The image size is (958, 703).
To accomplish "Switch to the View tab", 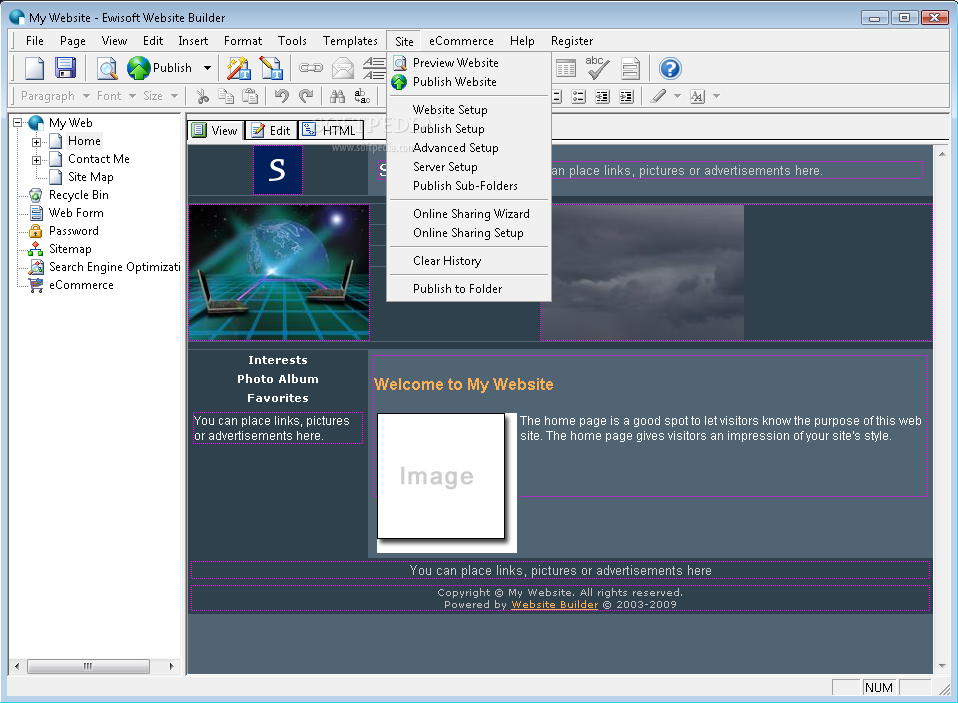I will [x=215, y=130].
